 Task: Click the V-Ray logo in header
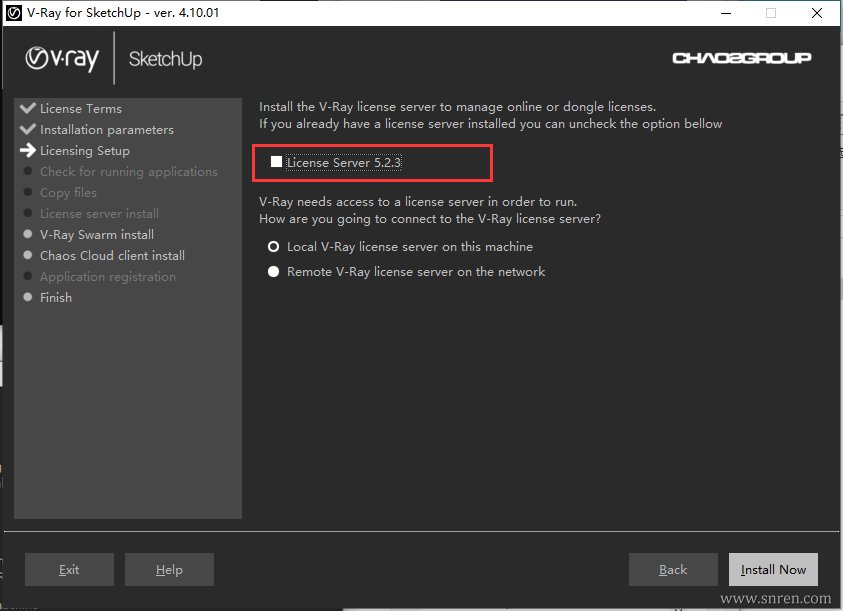62,58
